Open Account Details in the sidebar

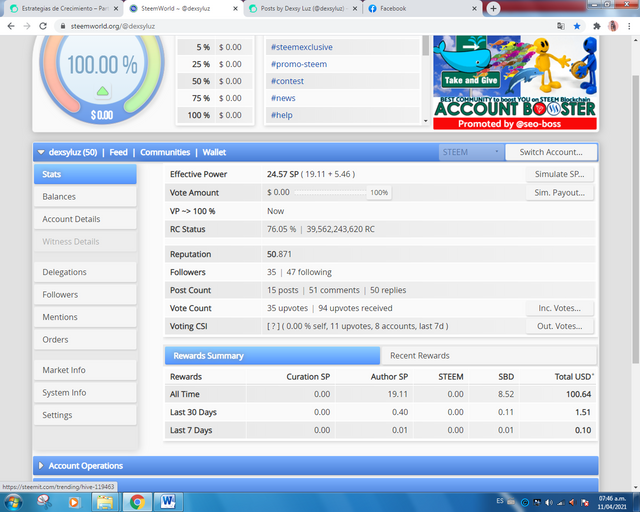pos(85,219)
